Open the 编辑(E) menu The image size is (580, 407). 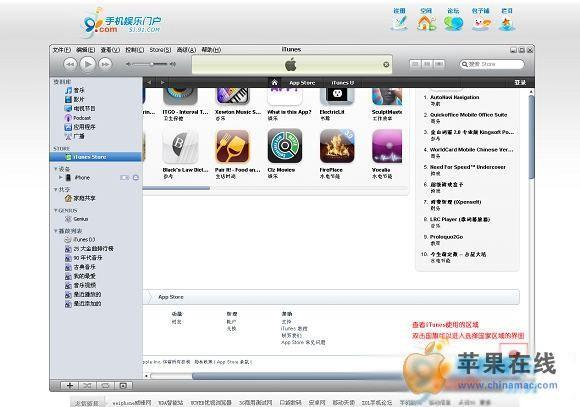pos(85,50)
